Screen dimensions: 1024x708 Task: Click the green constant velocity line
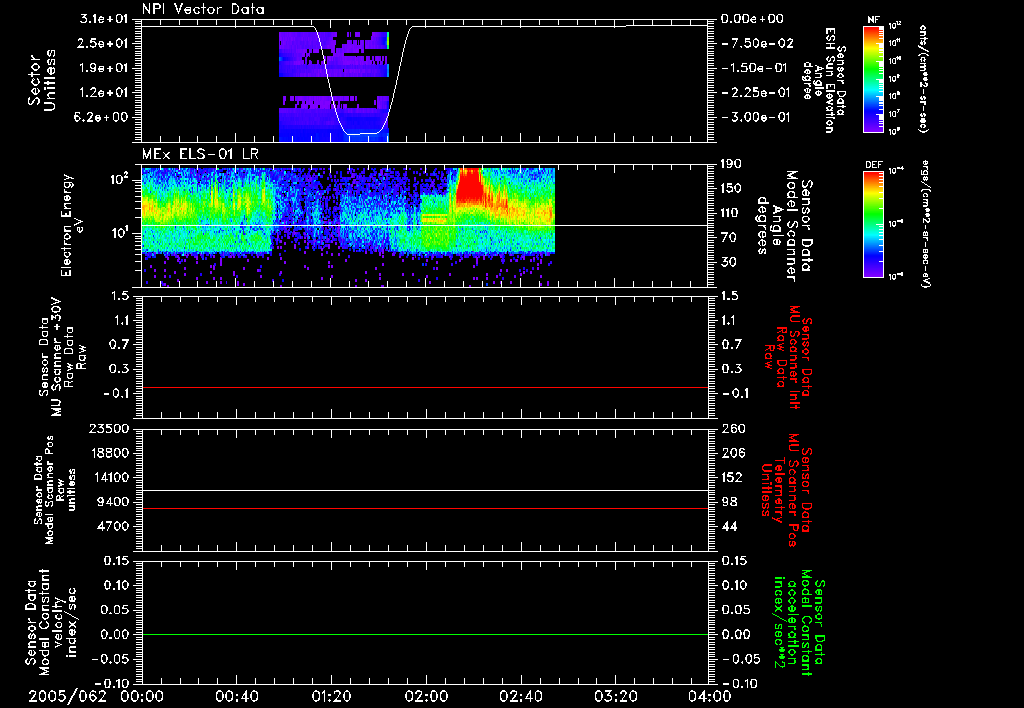pyautogui.click(x=425, y=634)
